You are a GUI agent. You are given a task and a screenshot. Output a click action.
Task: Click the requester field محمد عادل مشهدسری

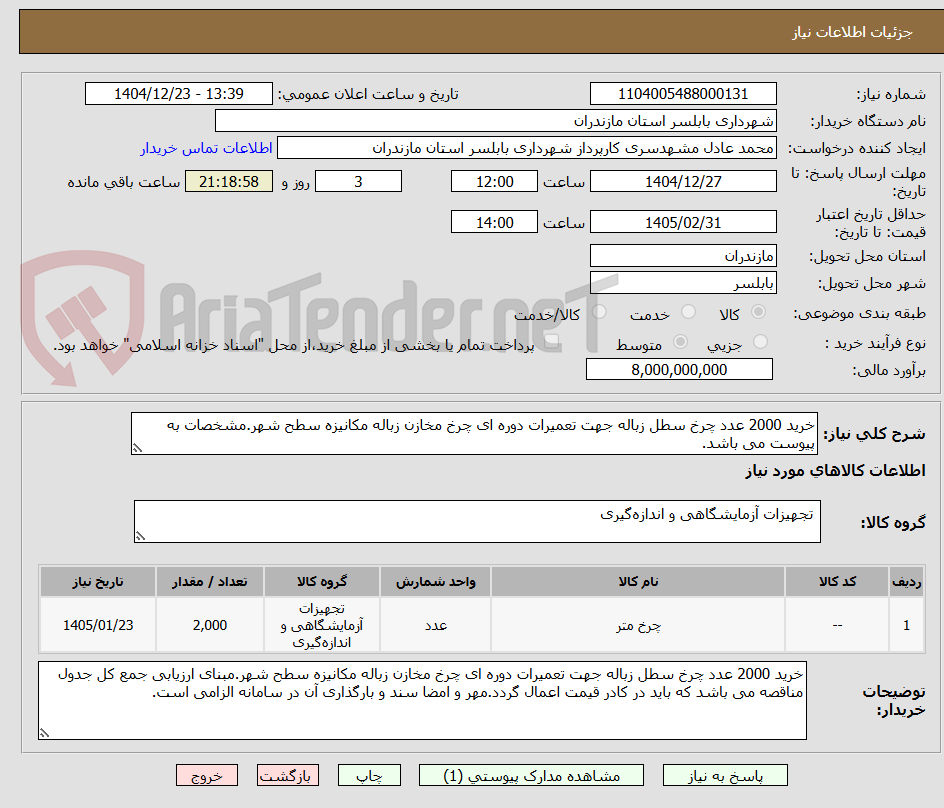pos(527,148)
